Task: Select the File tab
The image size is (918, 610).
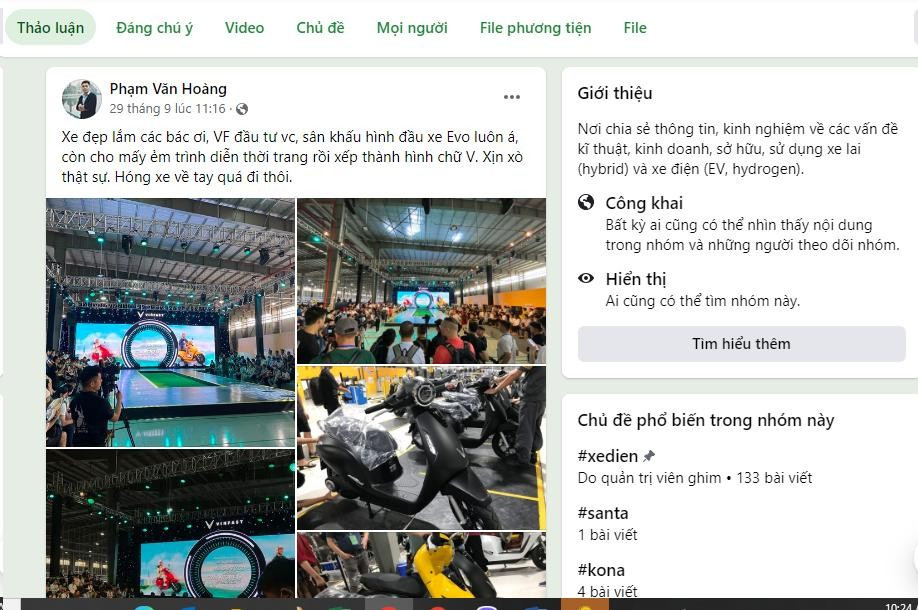Action: tap(635, 28)
